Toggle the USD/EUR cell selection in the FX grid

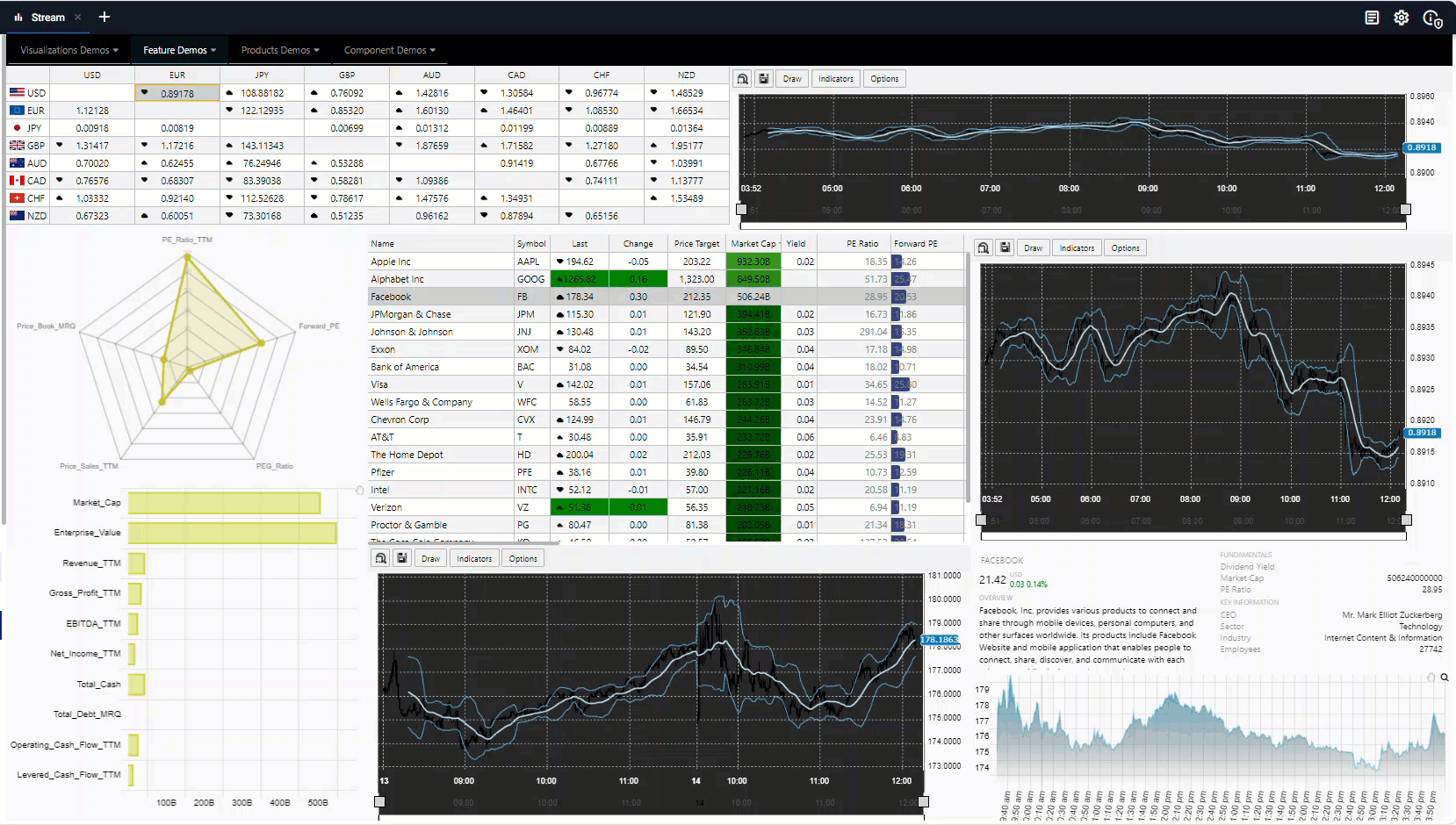tap(177, 92)
